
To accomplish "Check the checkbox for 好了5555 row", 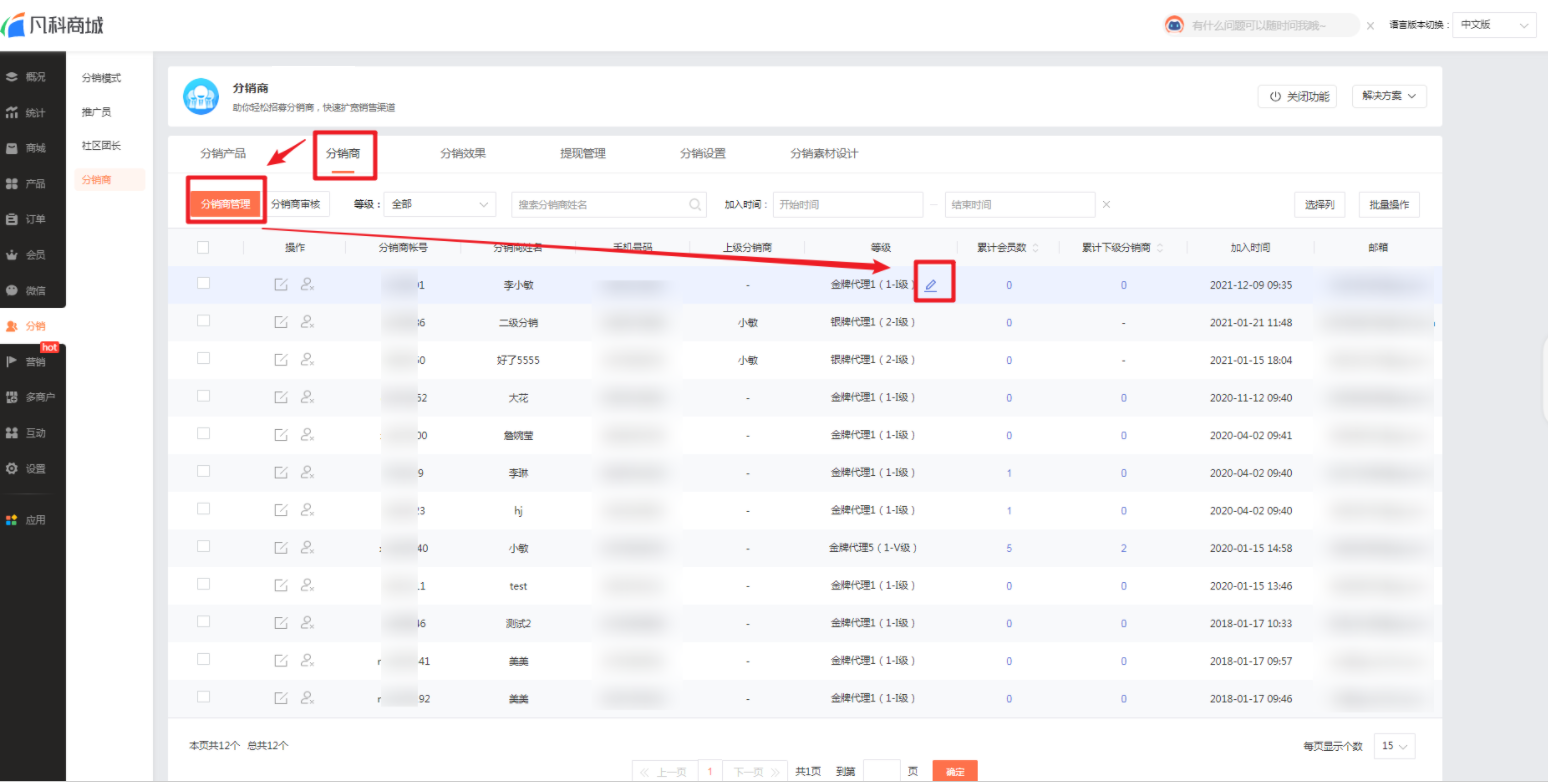I will click(x=203, y=359).
